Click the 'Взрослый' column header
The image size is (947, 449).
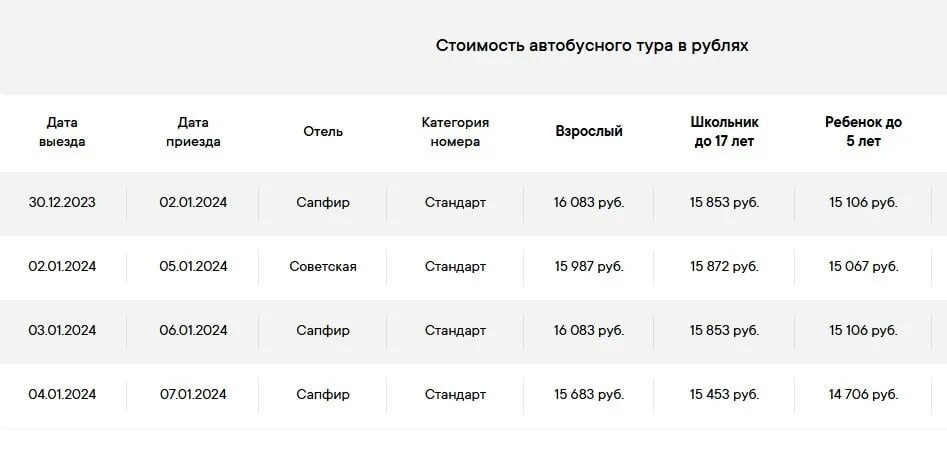coord(589,132)
